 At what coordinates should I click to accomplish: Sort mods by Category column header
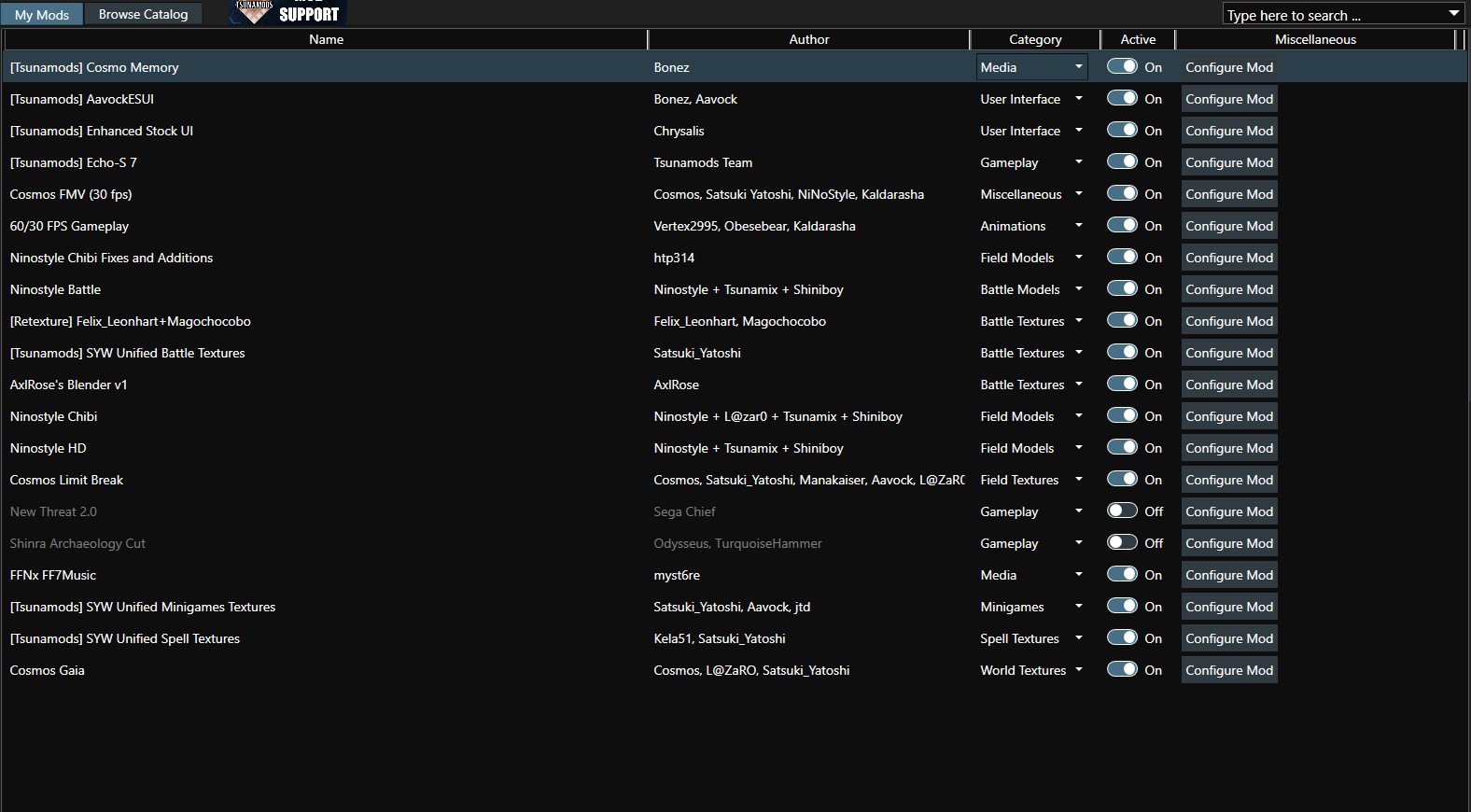click(x=1035, y=39)
